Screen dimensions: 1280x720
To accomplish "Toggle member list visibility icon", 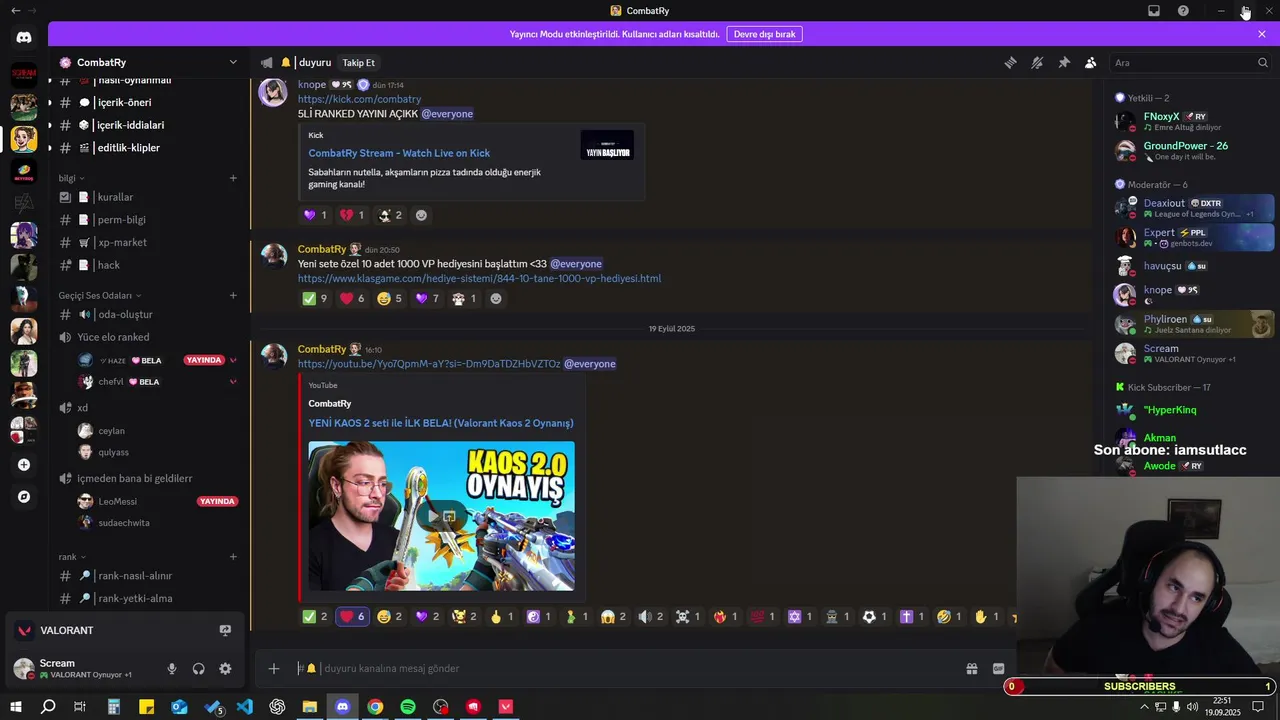I will pos(1090,62).
